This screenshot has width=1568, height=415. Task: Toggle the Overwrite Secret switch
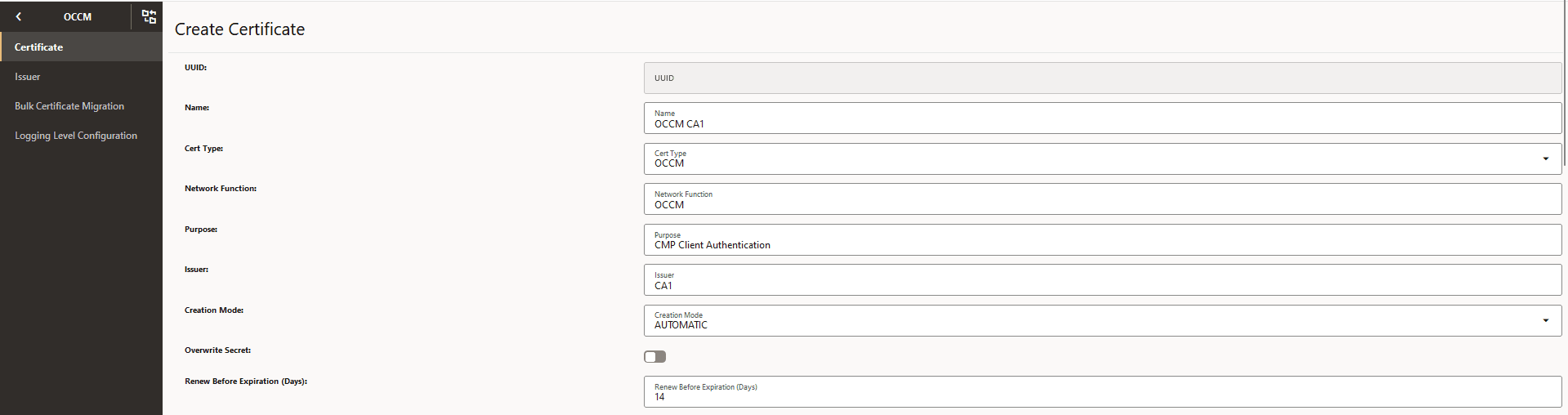click(x=654, y=356)
